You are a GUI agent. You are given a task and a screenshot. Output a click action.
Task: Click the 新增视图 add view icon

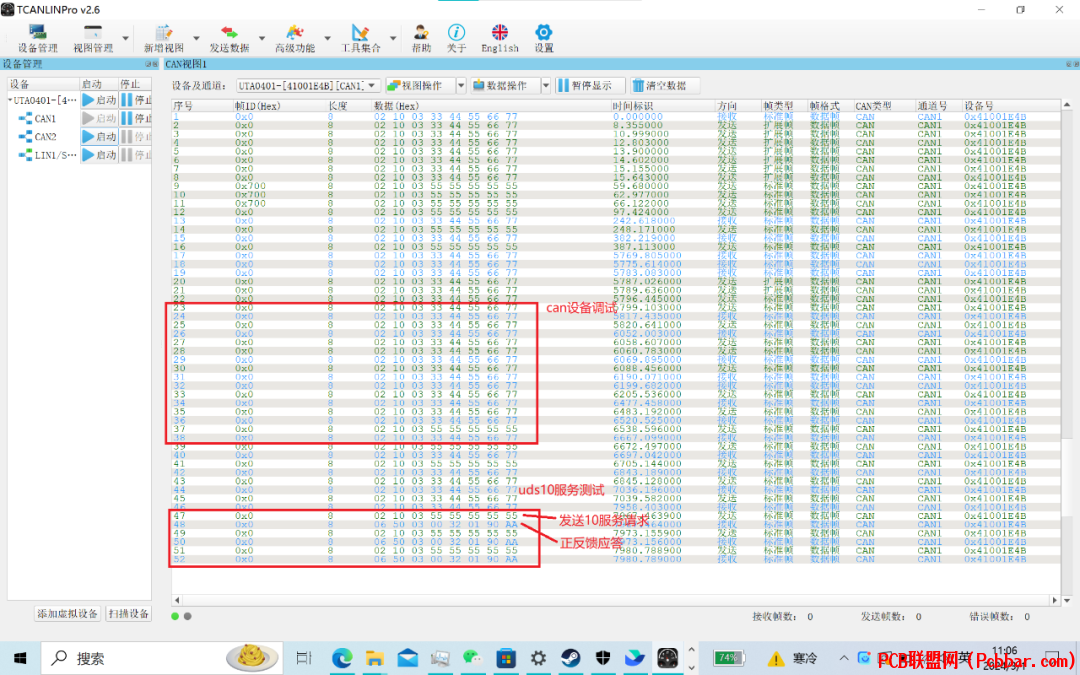coord(164,39)
